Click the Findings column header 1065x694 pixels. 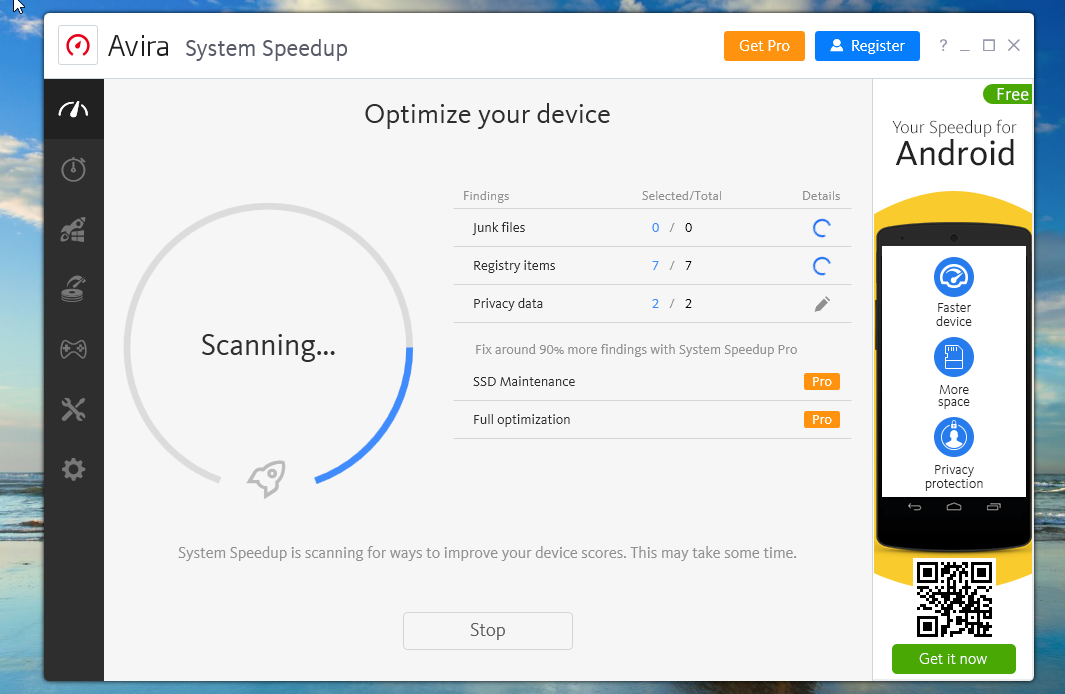point(486,196)
